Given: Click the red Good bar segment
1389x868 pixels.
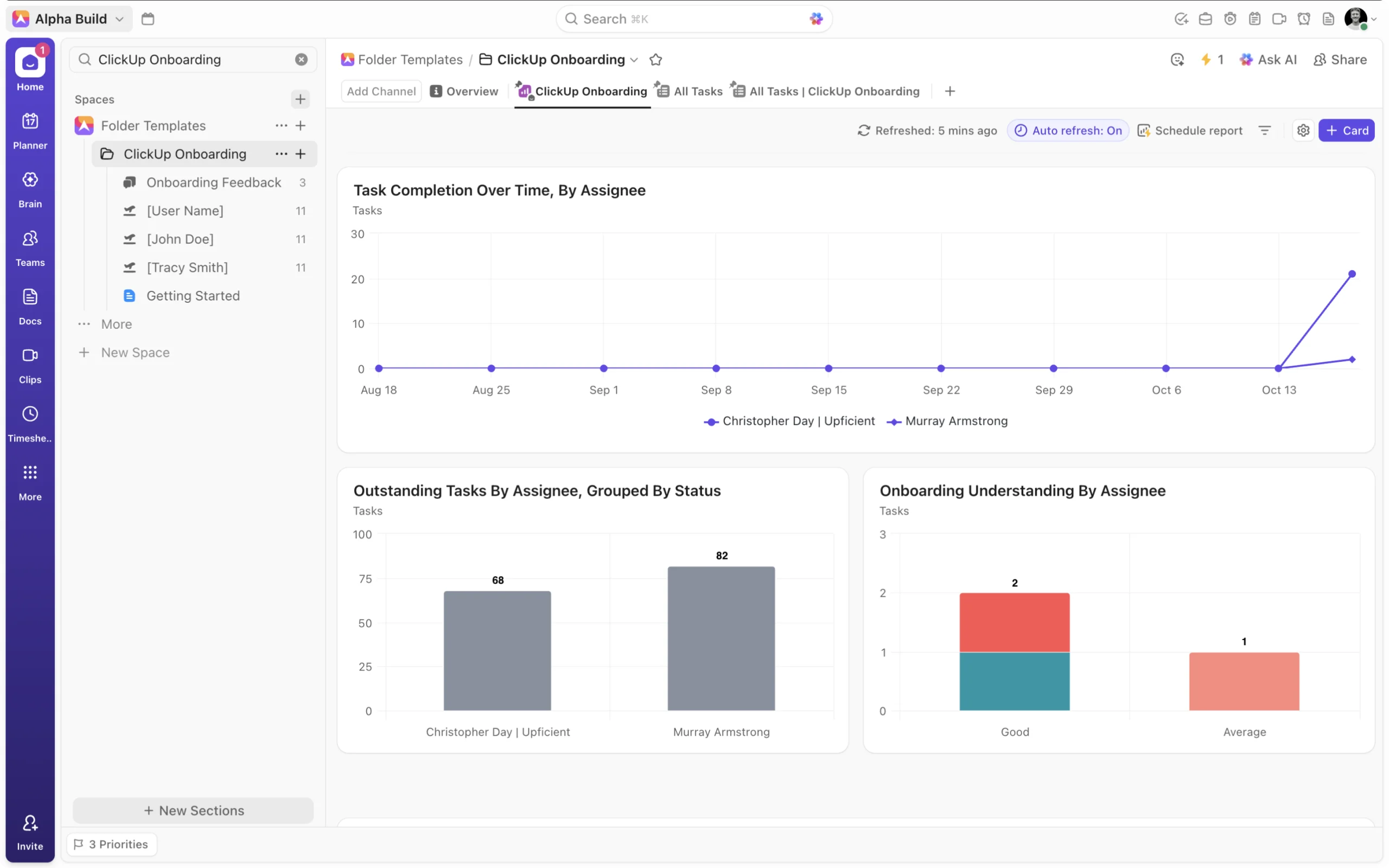Looking at the screenshot, I should click(x=1014, y=622).
